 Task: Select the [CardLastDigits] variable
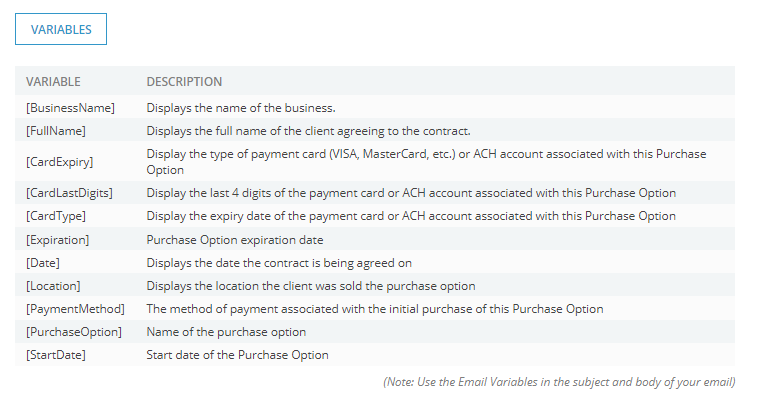(x=69, y=193)
